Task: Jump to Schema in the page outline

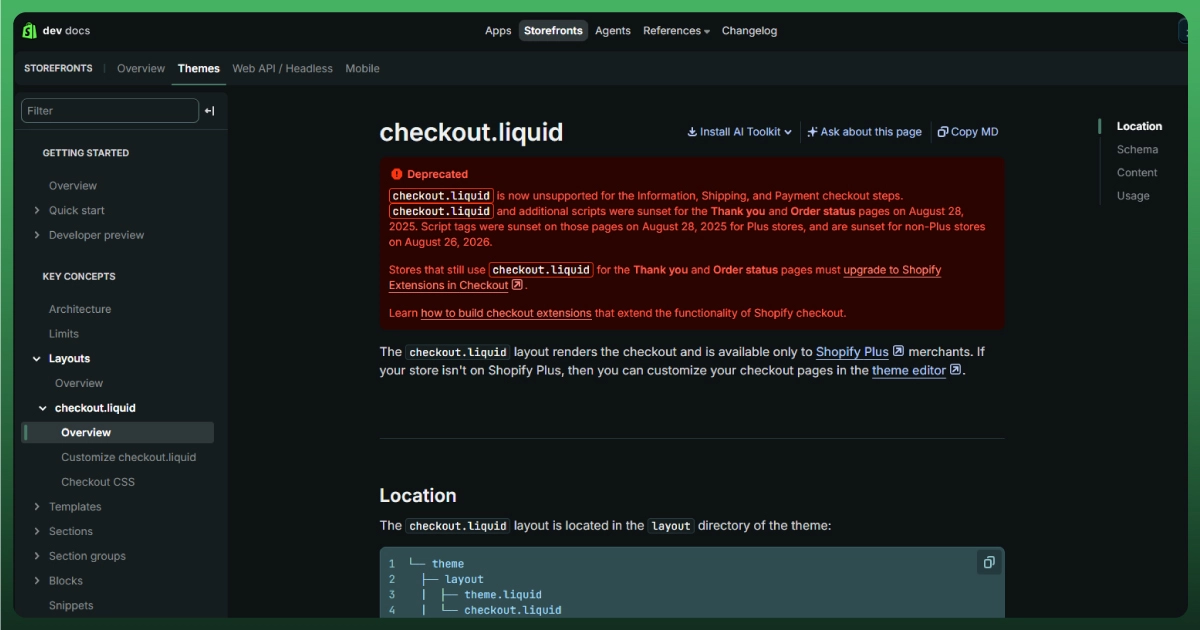Action: [x=1137, y=150]
